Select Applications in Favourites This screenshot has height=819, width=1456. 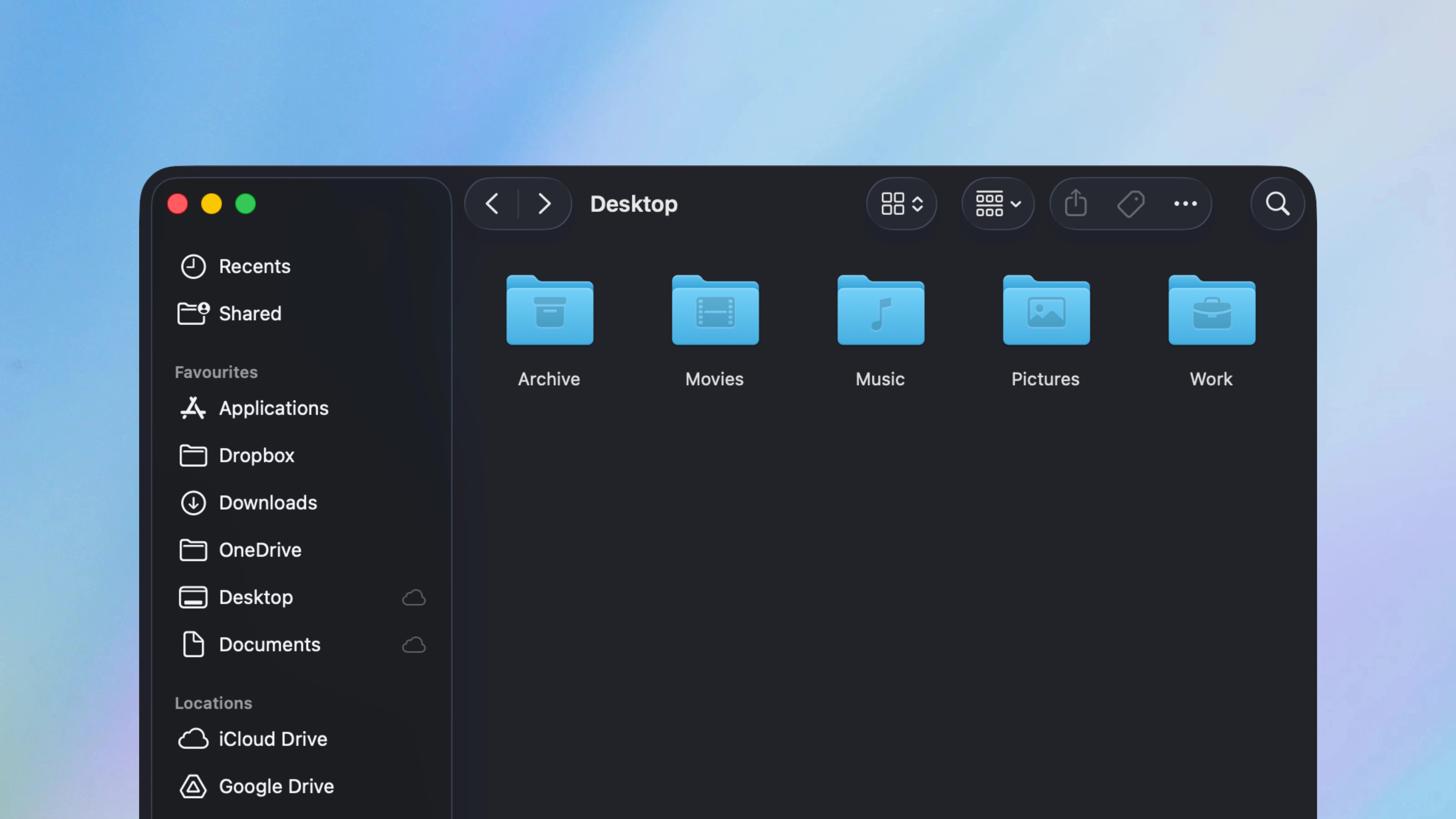click(x=274, y=408)
